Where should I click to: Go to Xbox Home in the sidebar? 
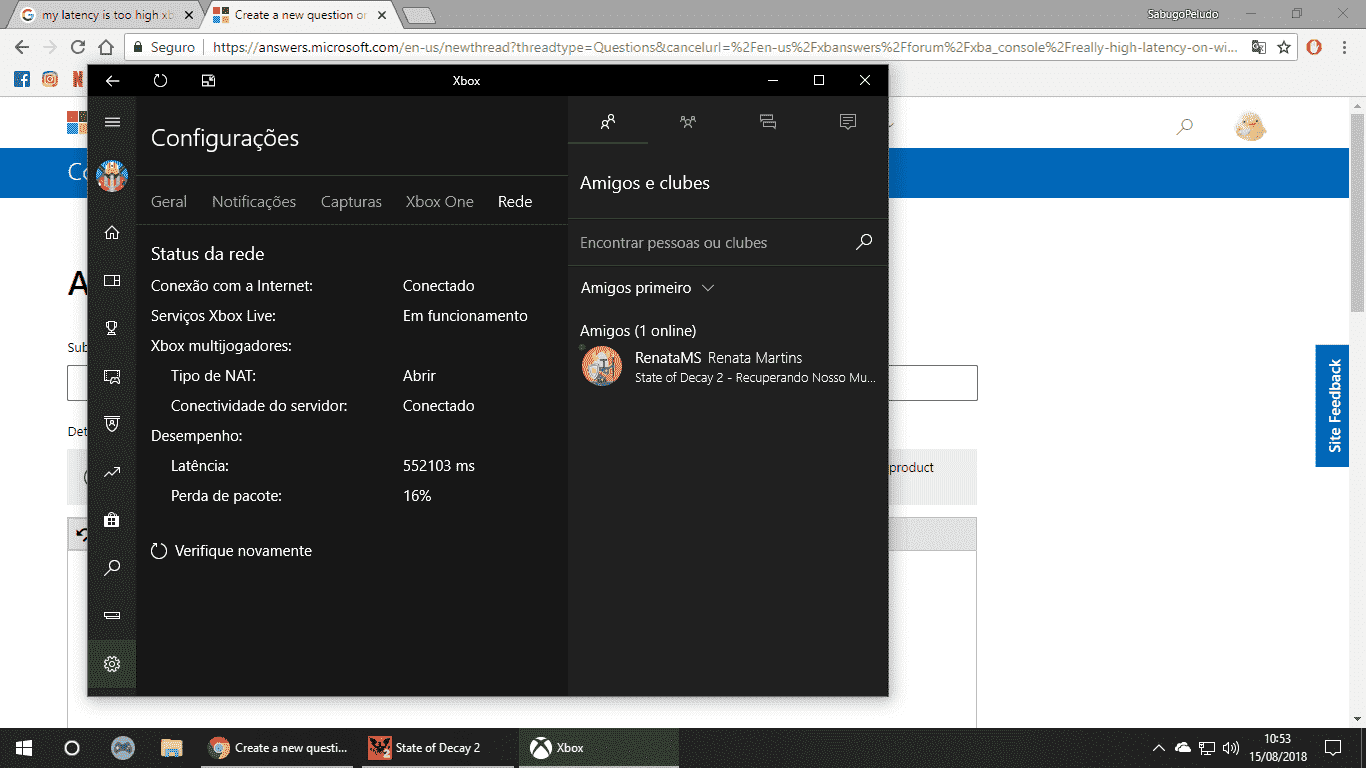tap(112, 233)
